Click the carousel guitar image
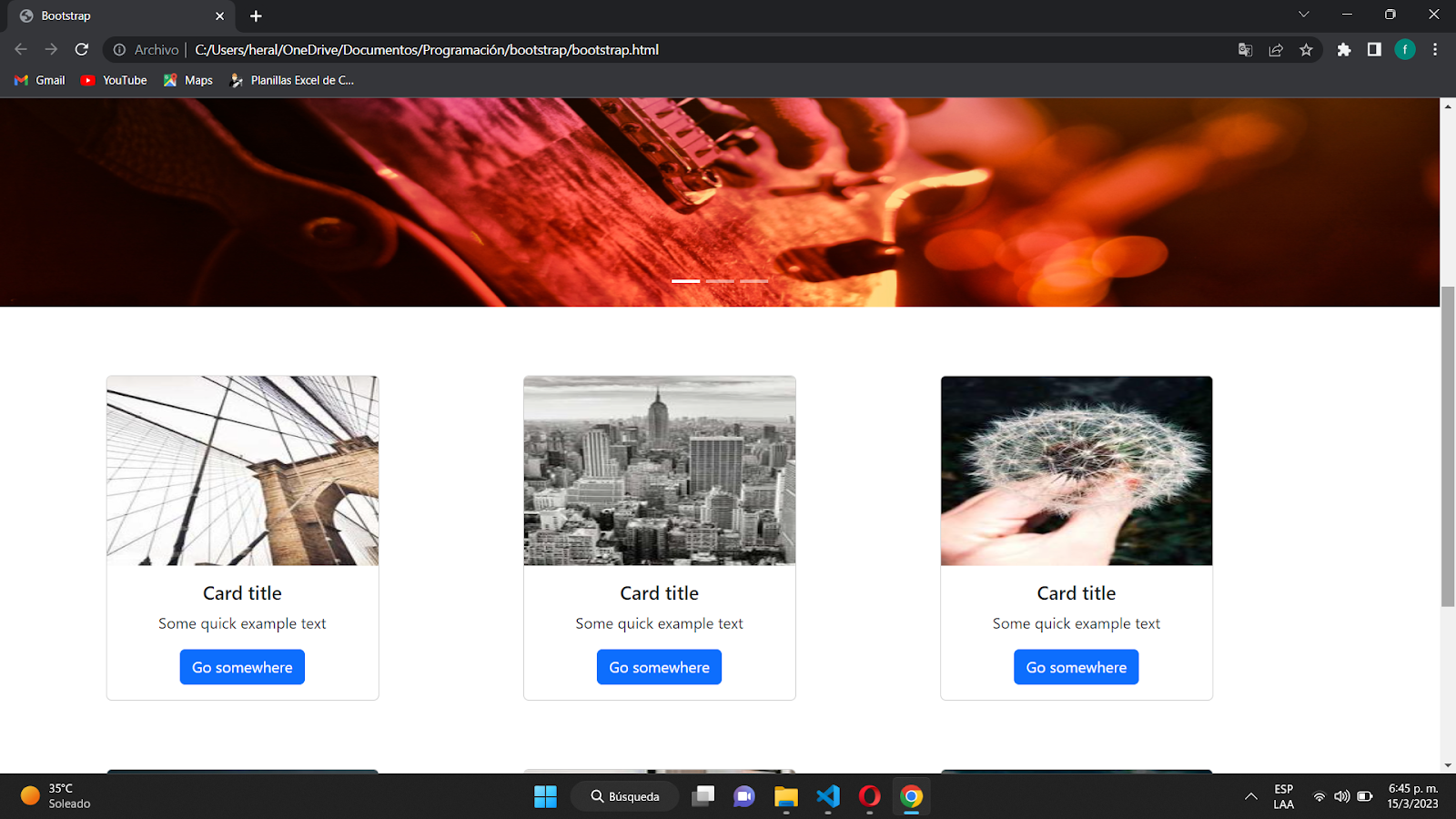The image size is (1456, 819). coord(720,202)
